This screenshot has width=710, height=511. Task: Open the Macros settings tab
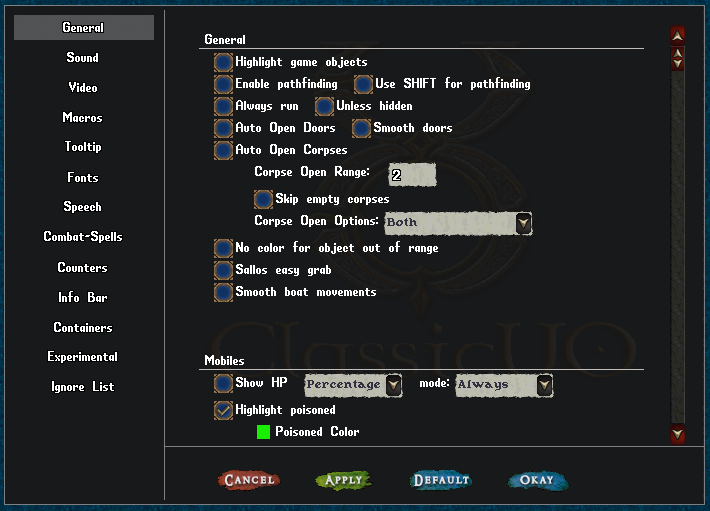pos(83,118)
